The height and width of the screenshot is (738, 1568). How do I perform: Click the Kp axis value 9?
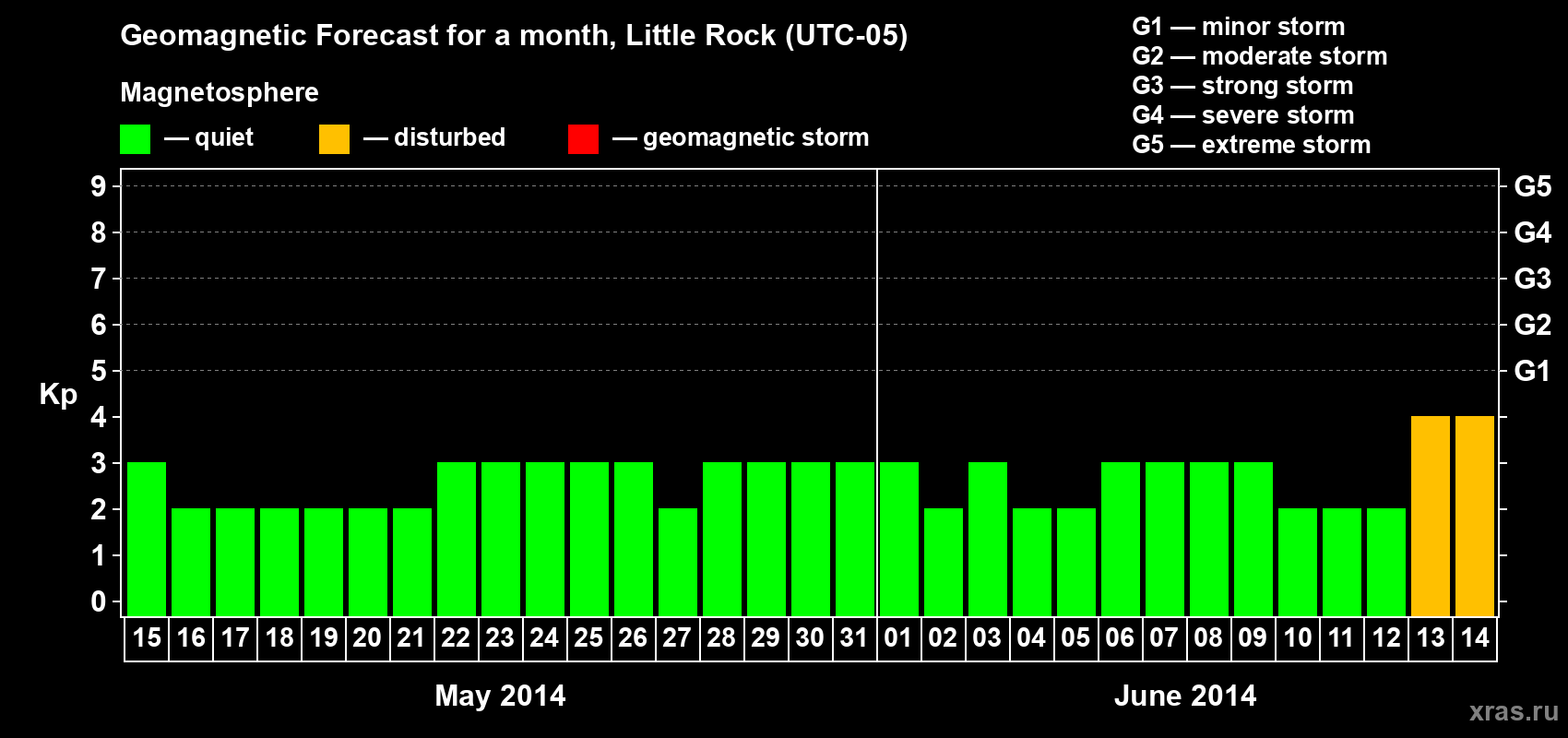pyautogui.click(x=98, y=186)
